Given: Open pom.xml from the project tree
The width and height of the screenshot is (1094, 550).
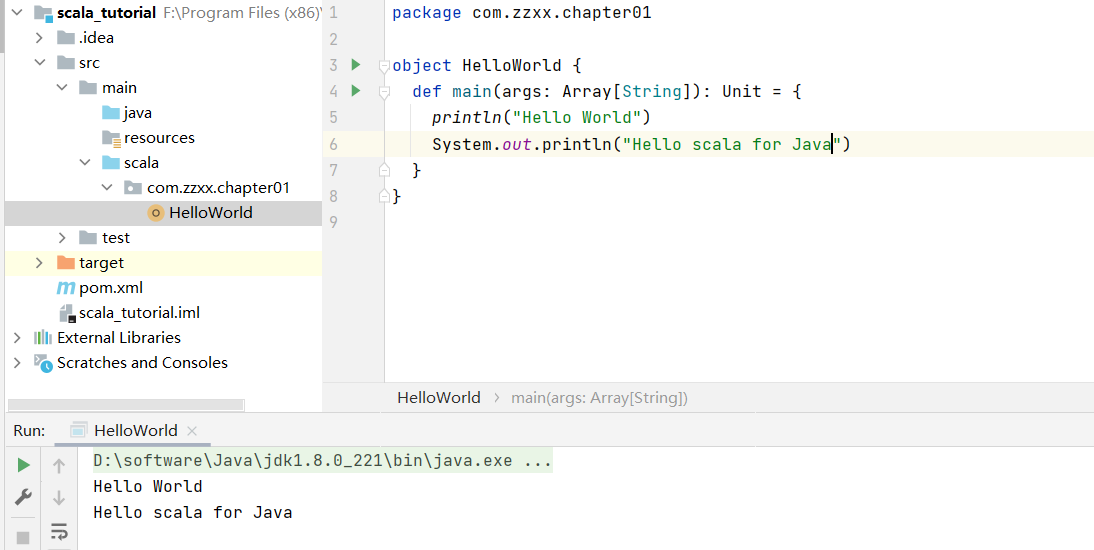Looking at the screenshot, I should [111, 288].
